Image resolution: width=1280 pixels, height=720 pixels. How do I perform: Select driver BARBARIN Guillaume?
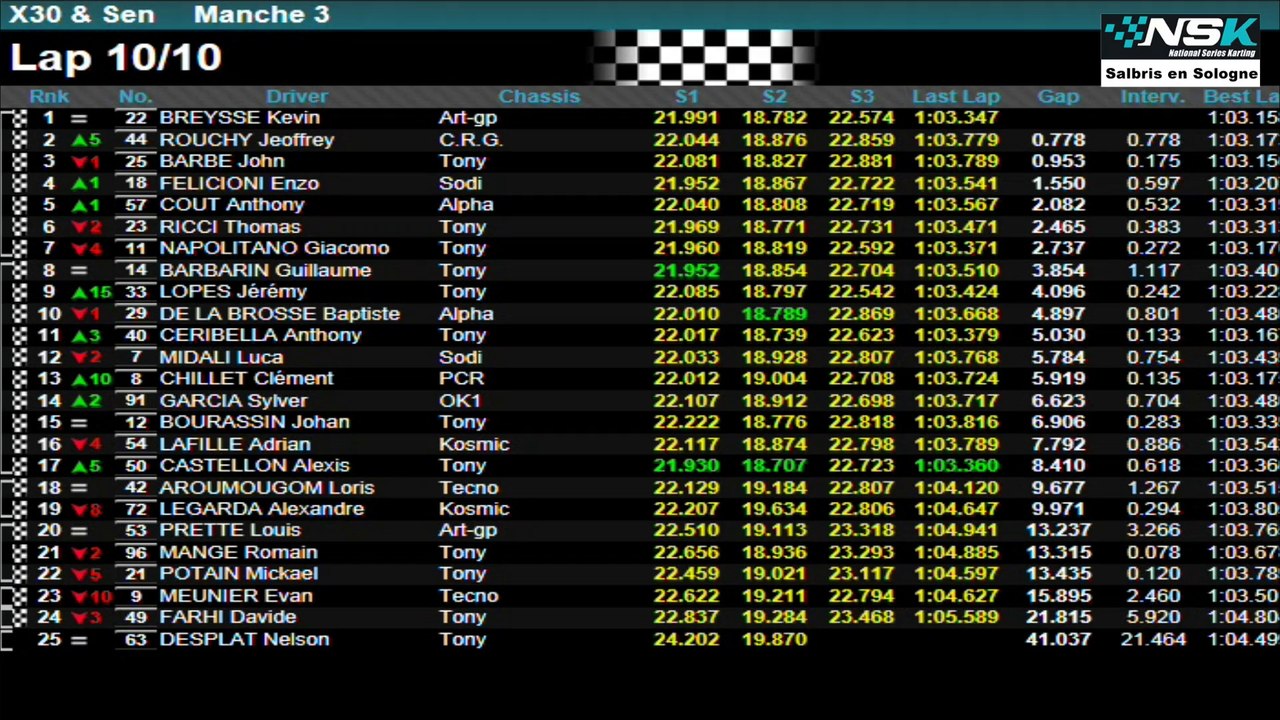[265, 270]
